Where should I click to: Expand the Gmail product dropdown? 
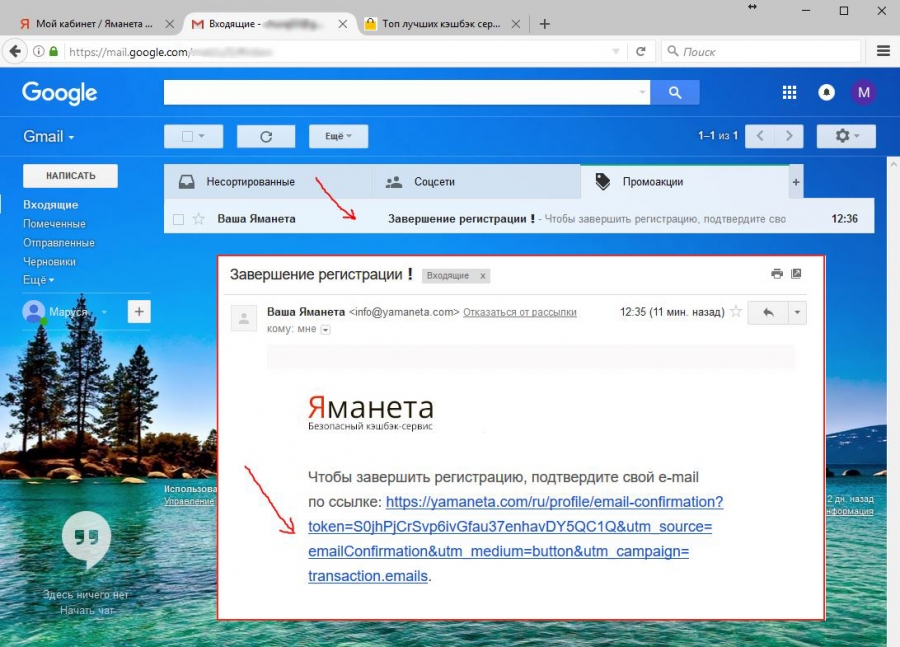(49, 137)
